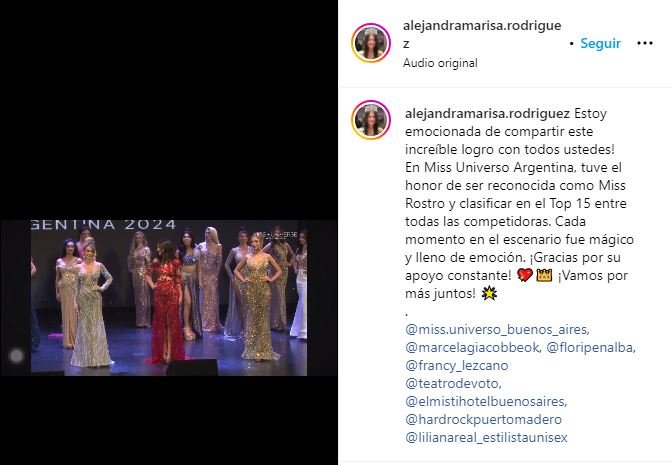Open the @floripenalba mention
The width and height of the screenshot is (672, 465).
(x=591, y=348)
